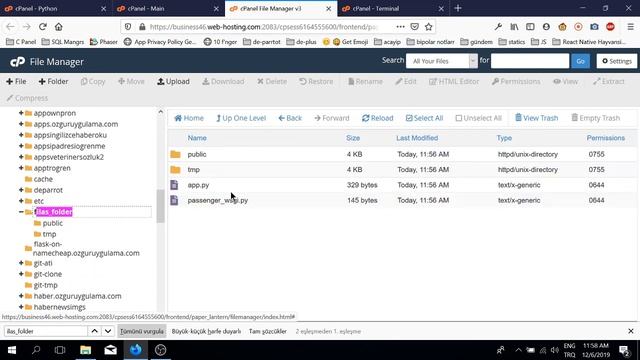This screenshot has width=640, height=360.
Task: Expand the appsveterinersozluk2 folder
Action: [x=21, y=157]
